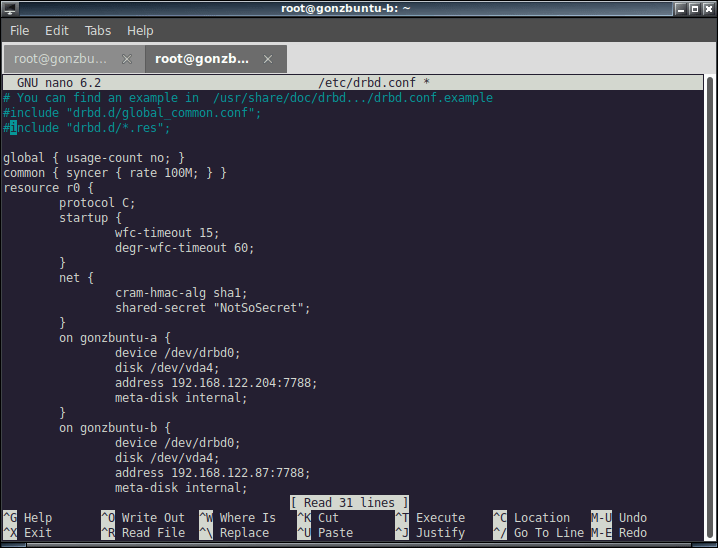
Task: Open the Tabs menu
Action: (x=98, y=31)
